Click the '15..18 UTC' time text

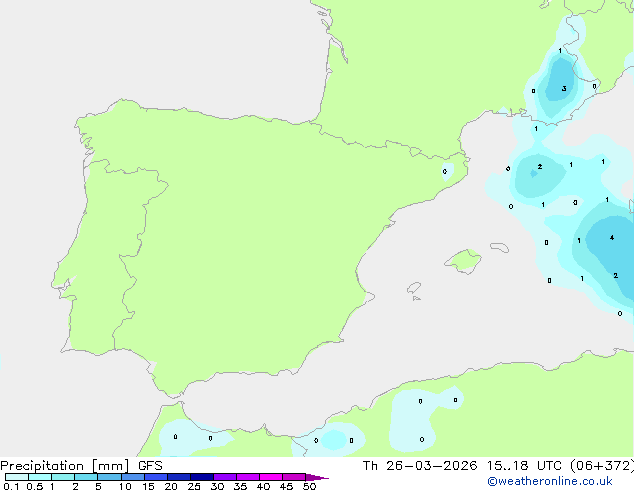[x=524, y=466]
